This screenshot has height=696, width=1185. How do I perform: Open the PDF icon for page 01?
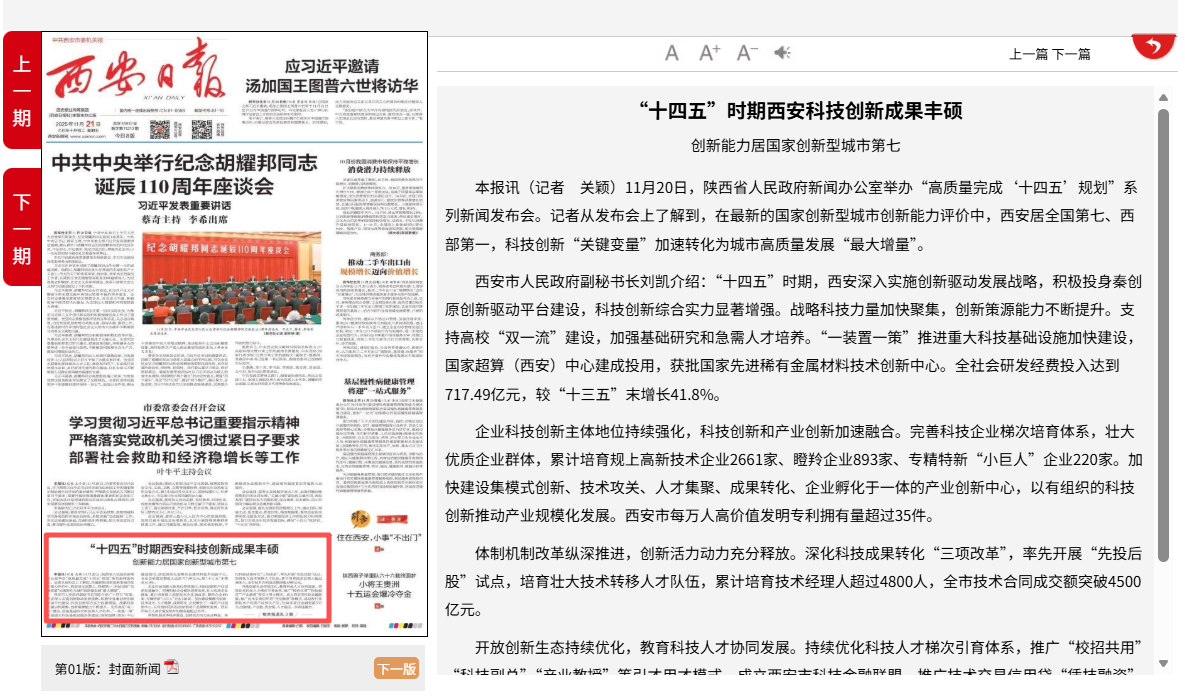point(172,667)
